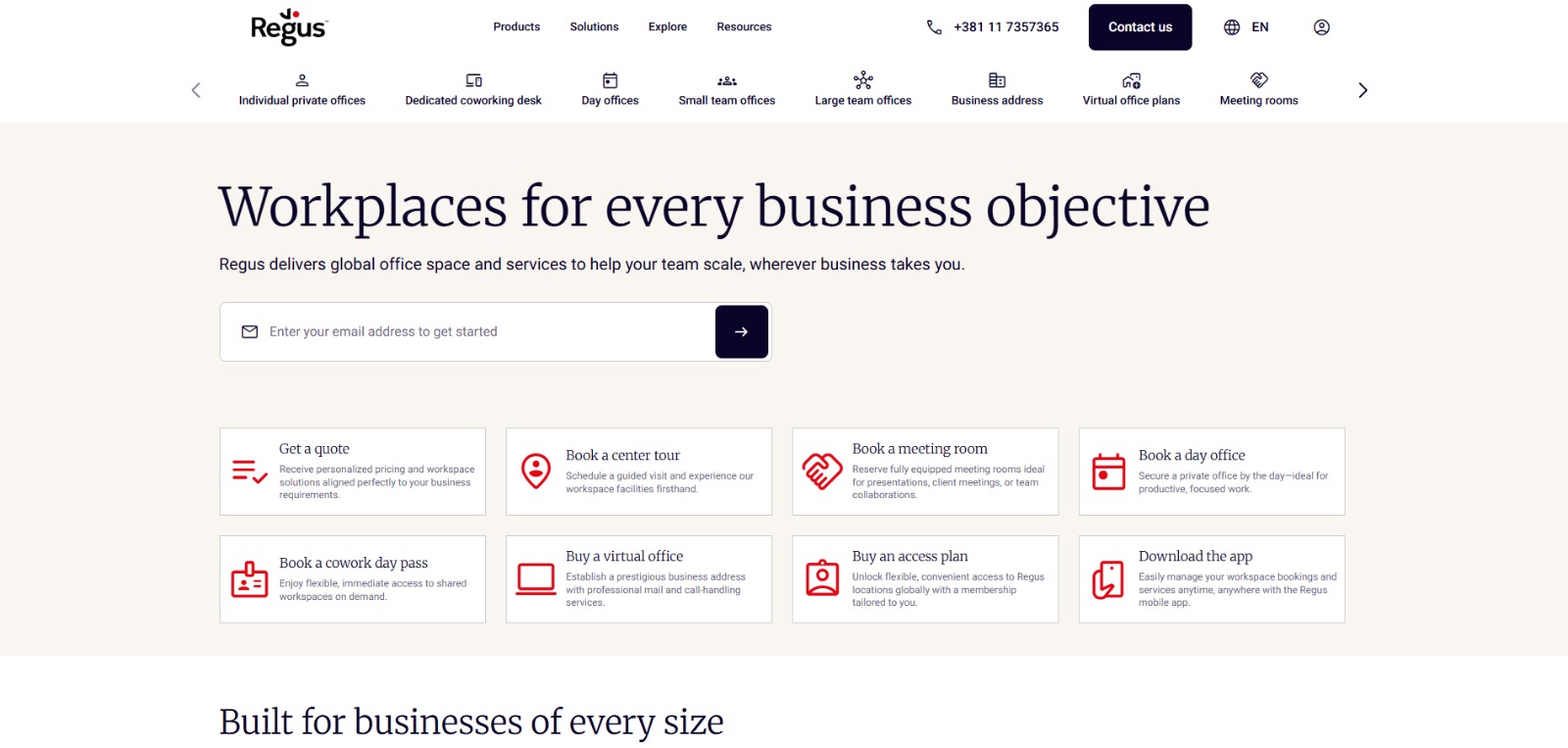Click the 'Secure a private office' description text

pos(1234,482)
